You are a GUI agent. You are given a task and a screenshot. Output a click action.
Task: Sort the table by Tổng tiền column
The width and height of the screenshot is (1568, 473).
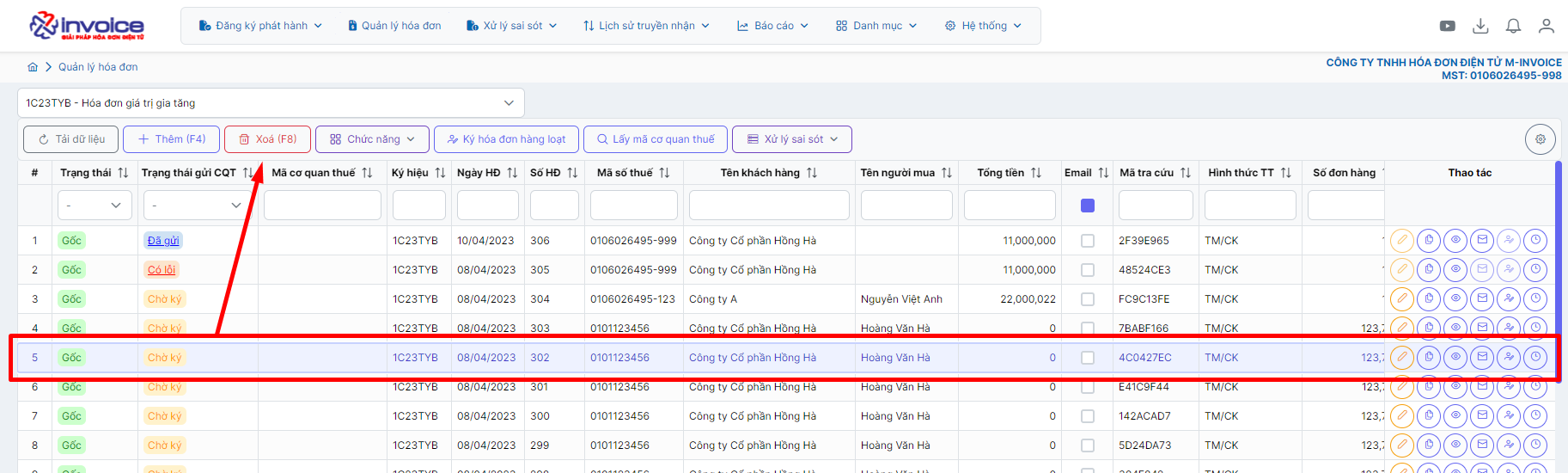tap(1036, 173)
